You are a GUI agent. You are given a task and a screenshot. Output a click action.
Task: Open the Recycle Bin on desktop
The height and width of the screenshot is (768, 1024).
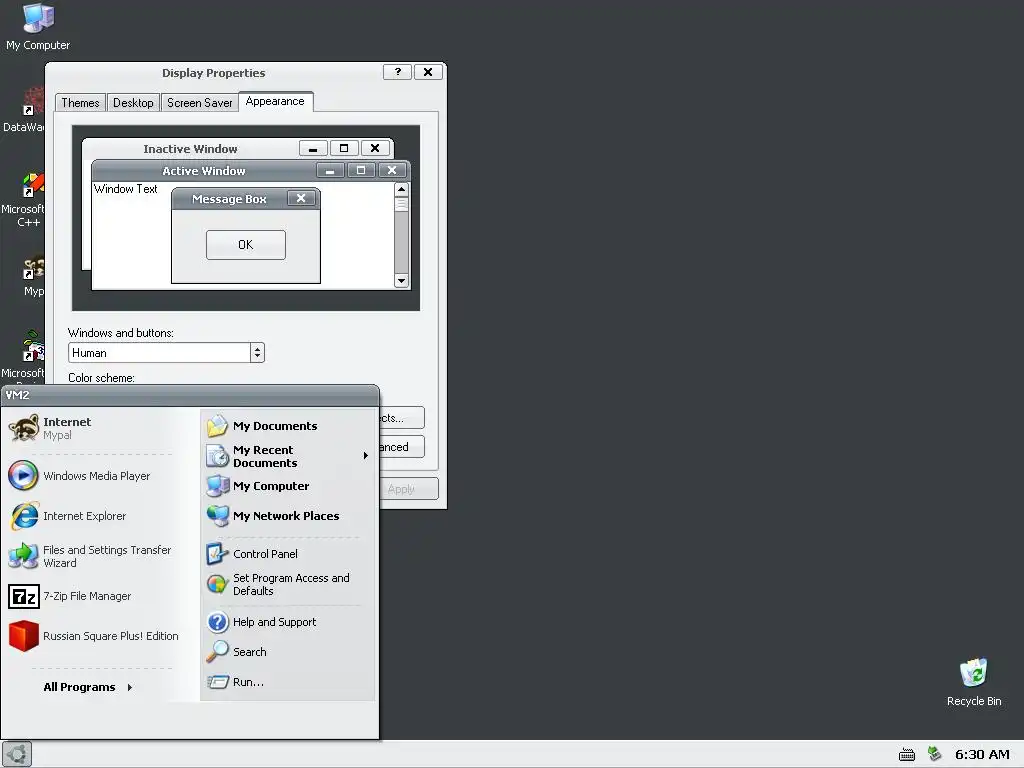pos(974,681)
